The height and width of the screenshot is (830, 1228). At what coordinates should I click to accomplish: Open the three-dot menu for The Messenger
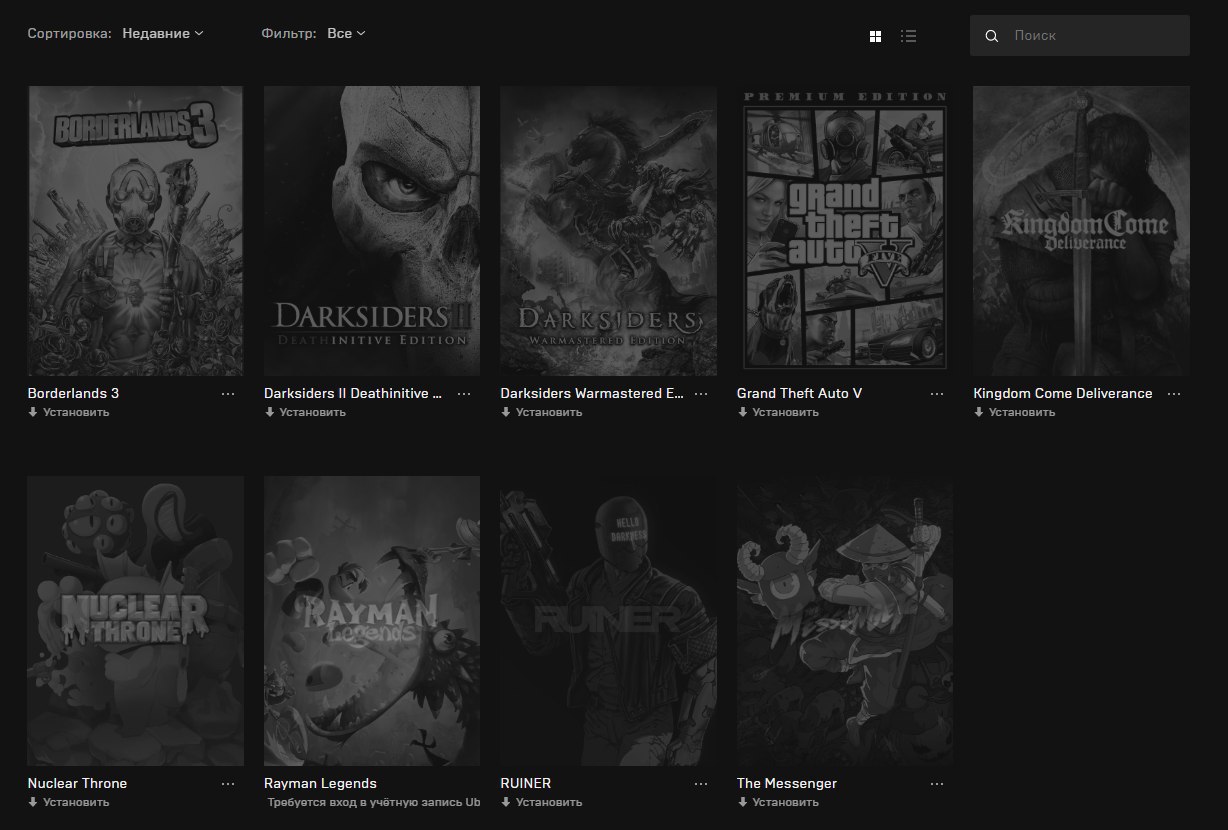point(937,784)
